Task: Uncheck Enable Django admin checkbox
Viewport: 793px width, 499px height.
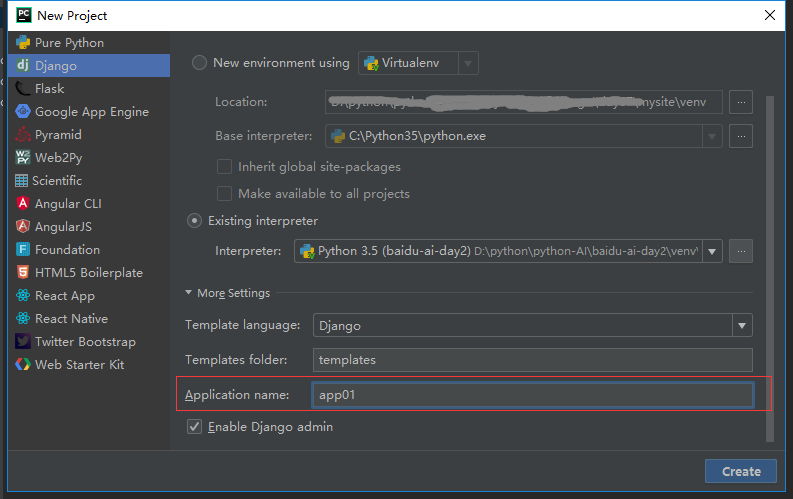Action: click(195, 427)
